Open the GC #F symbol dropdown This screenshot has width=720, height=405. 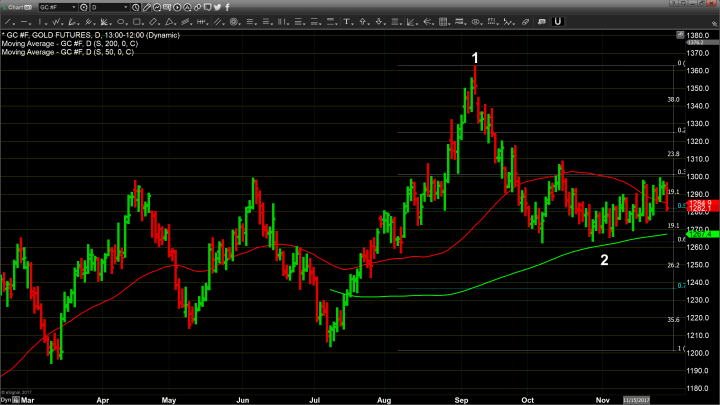tap(74, 7)
